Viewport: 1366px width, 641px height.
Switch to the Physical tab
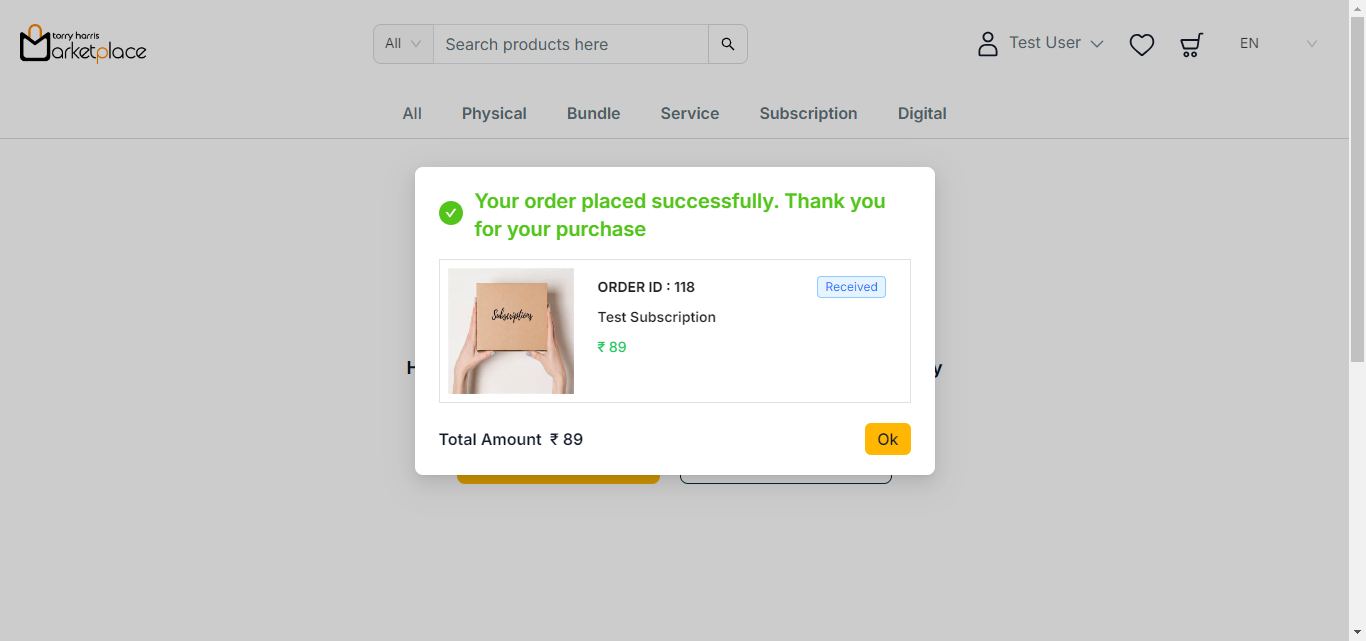click(x=494, y=114)
